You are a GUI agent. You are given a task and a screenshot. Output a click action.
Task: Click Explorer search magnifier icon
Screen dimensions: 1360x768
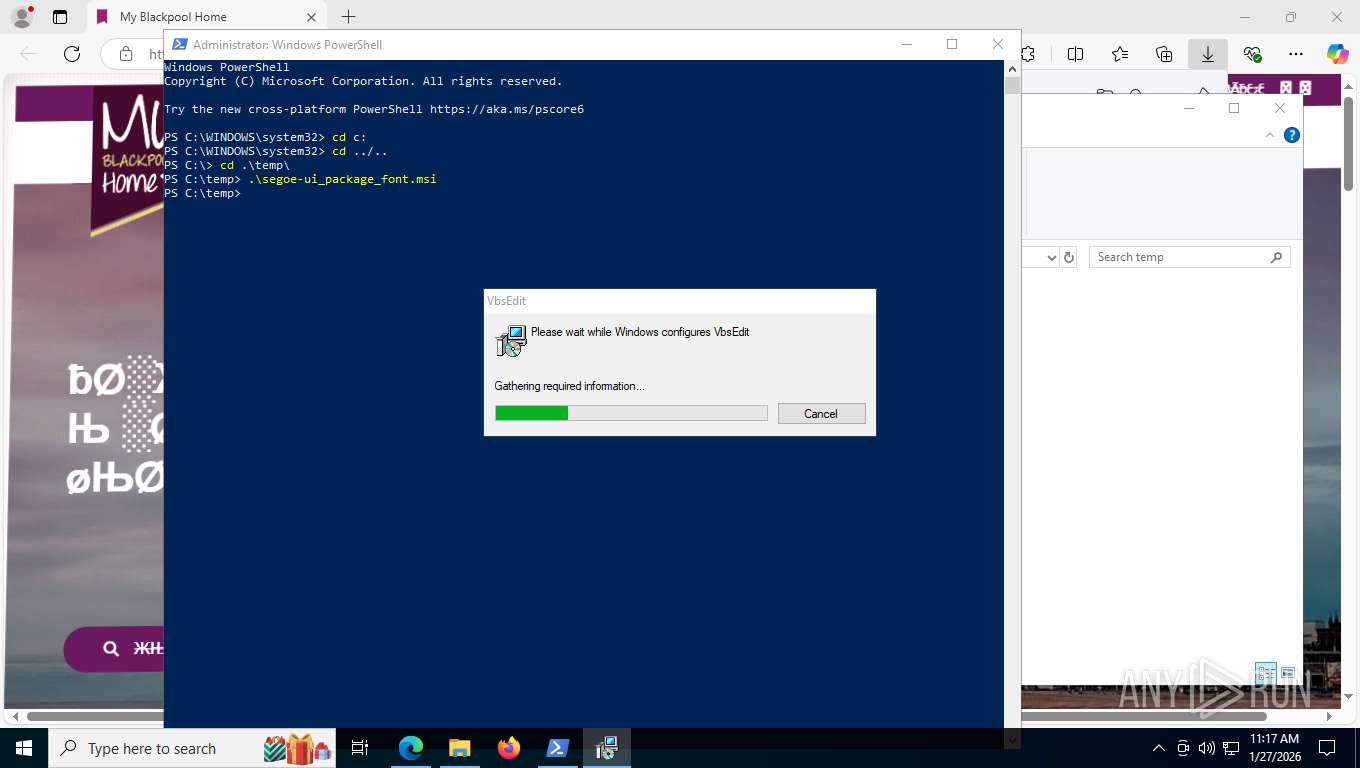1276,257
